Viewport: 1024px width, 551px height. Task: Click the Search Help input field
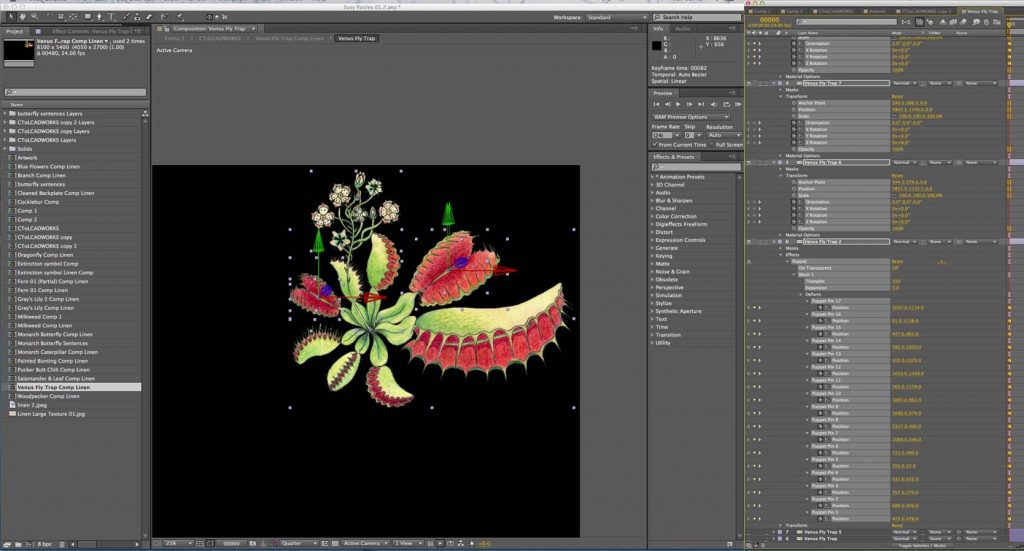pyautogui.click(x=696, y=17)
